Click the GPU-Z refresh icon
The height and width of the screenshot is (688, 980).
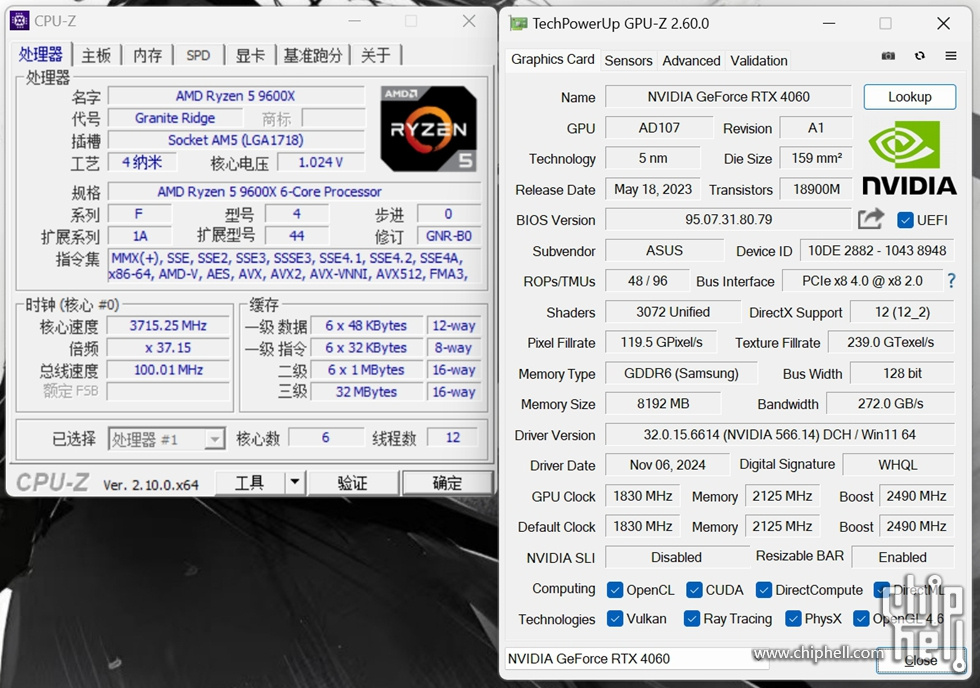(x=919, y=56)
